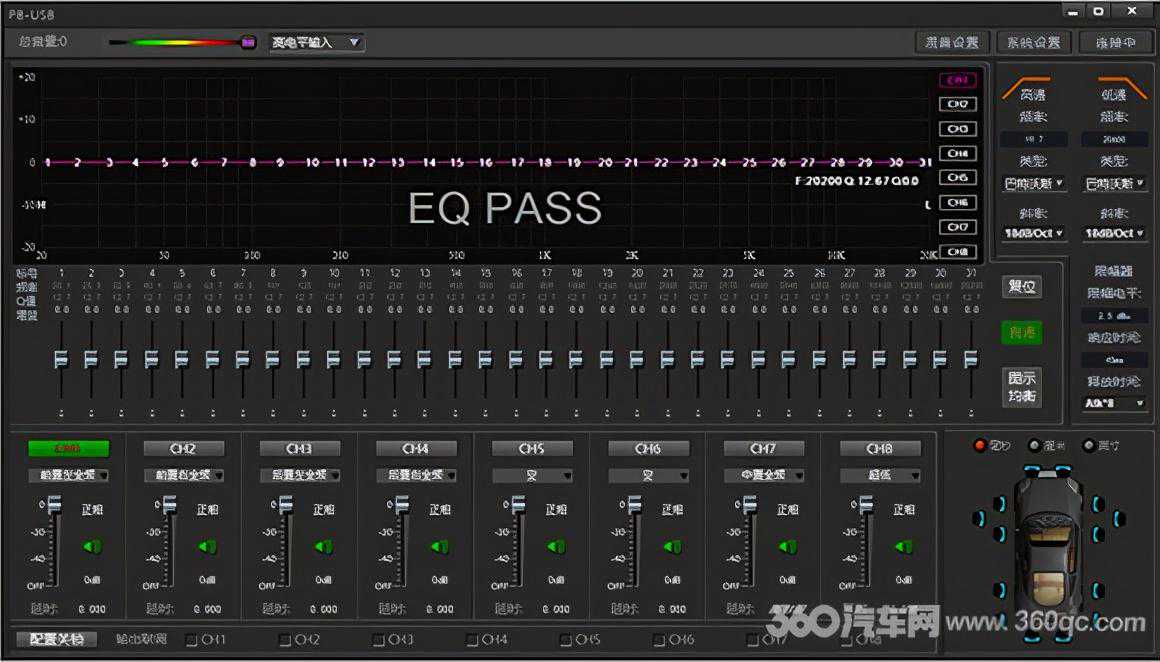Open the input source dropdown at top
Viewport: 1160px width, 662px height.
pos(316,42)
